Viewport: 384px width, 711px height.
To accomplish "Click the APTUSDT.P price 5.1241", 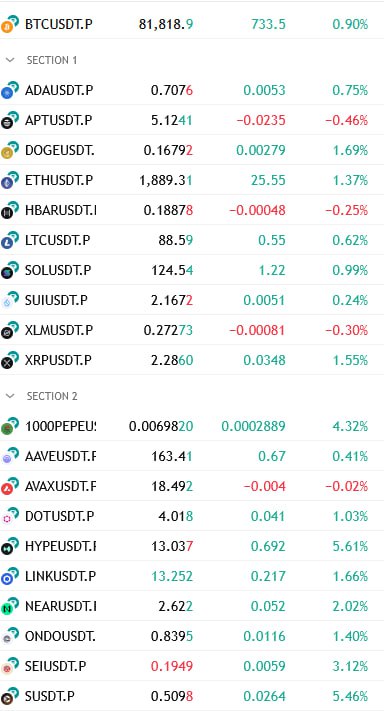I will point(171,121).
